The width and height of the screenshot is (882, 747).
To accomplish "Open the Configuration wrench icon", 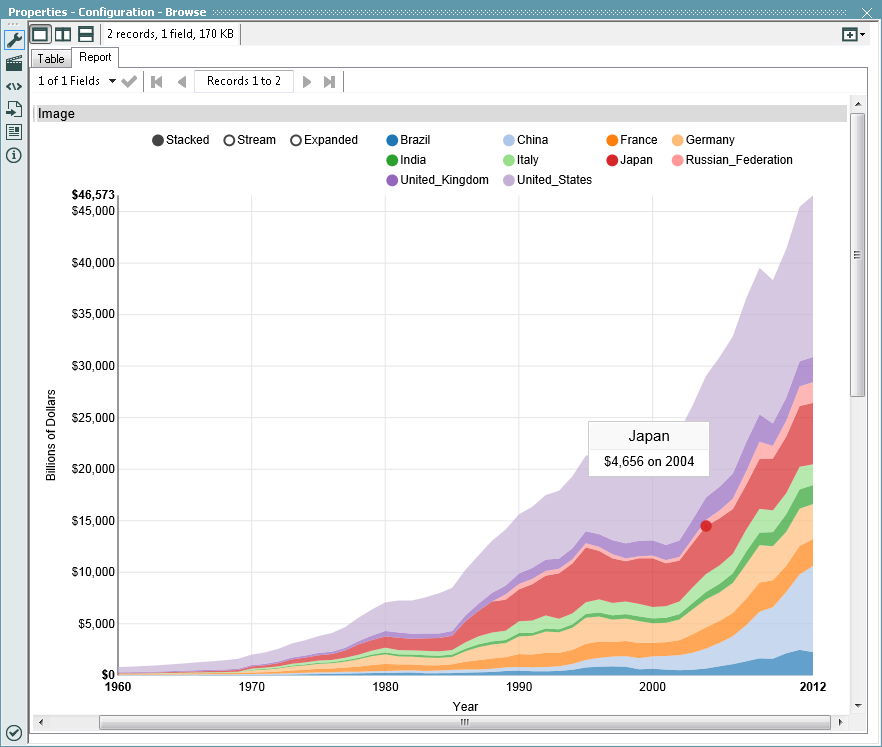I will click(14, 40).
